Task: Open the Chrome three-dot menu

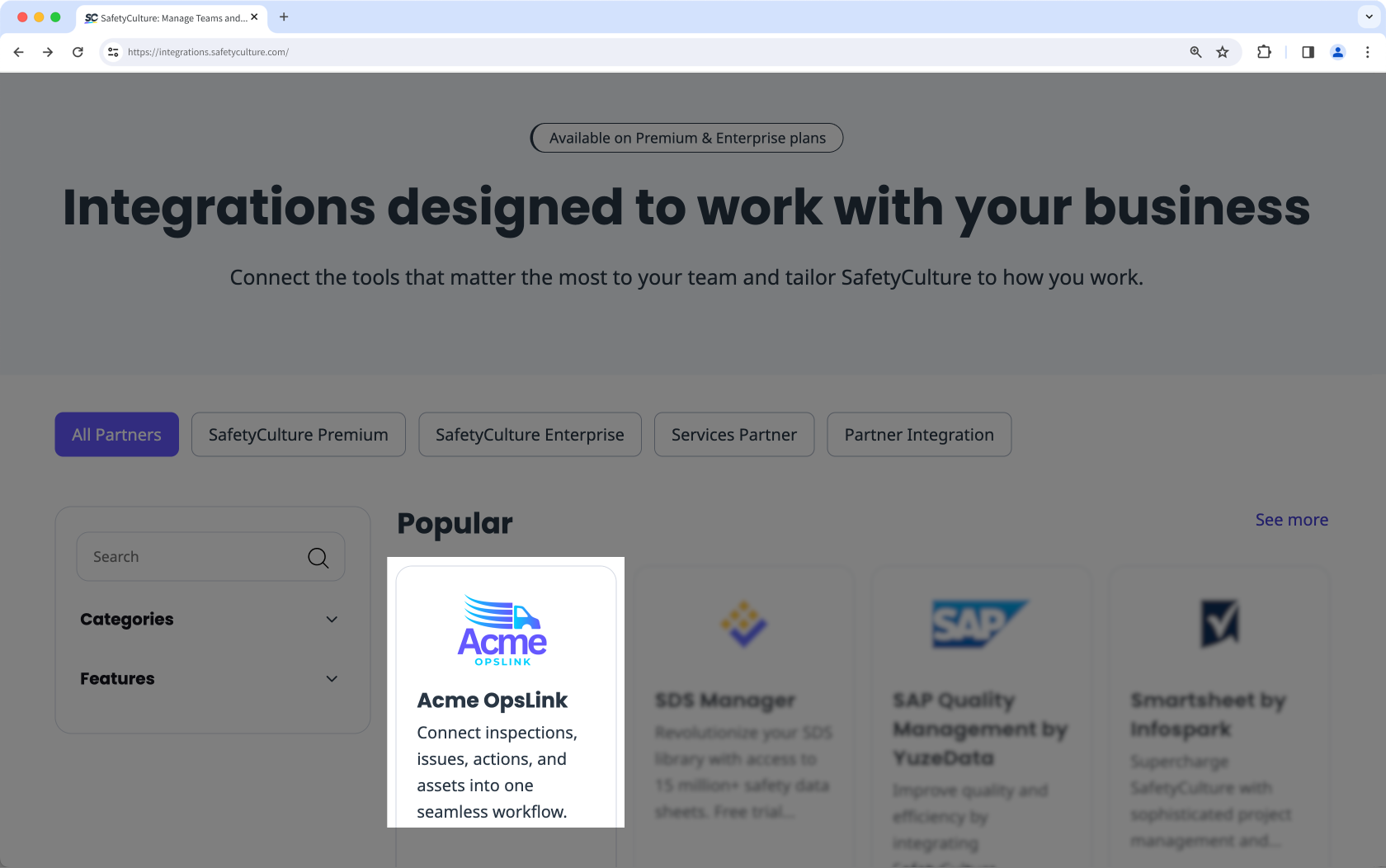Action: tap(1367, 52)
